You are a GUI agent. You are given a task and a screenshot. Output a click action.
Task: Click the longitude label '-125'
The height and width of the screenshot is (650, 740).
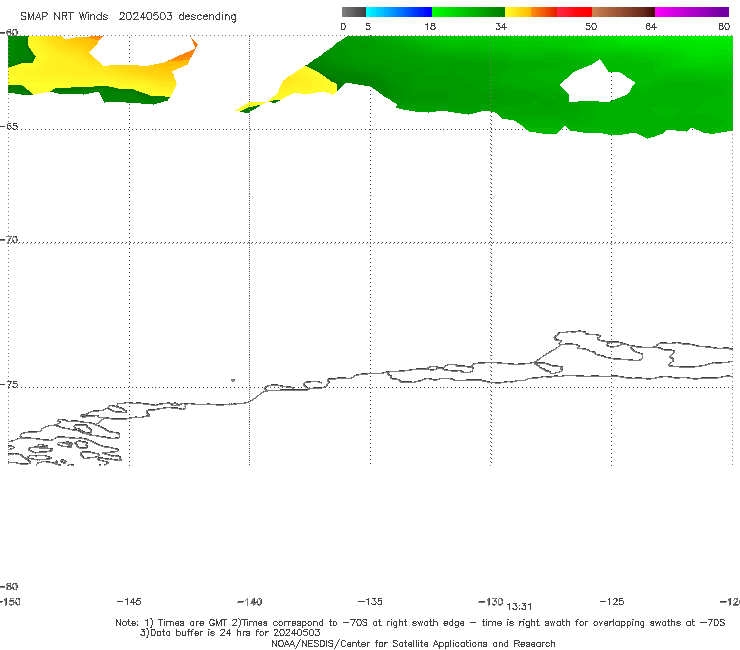click(612, 602)
